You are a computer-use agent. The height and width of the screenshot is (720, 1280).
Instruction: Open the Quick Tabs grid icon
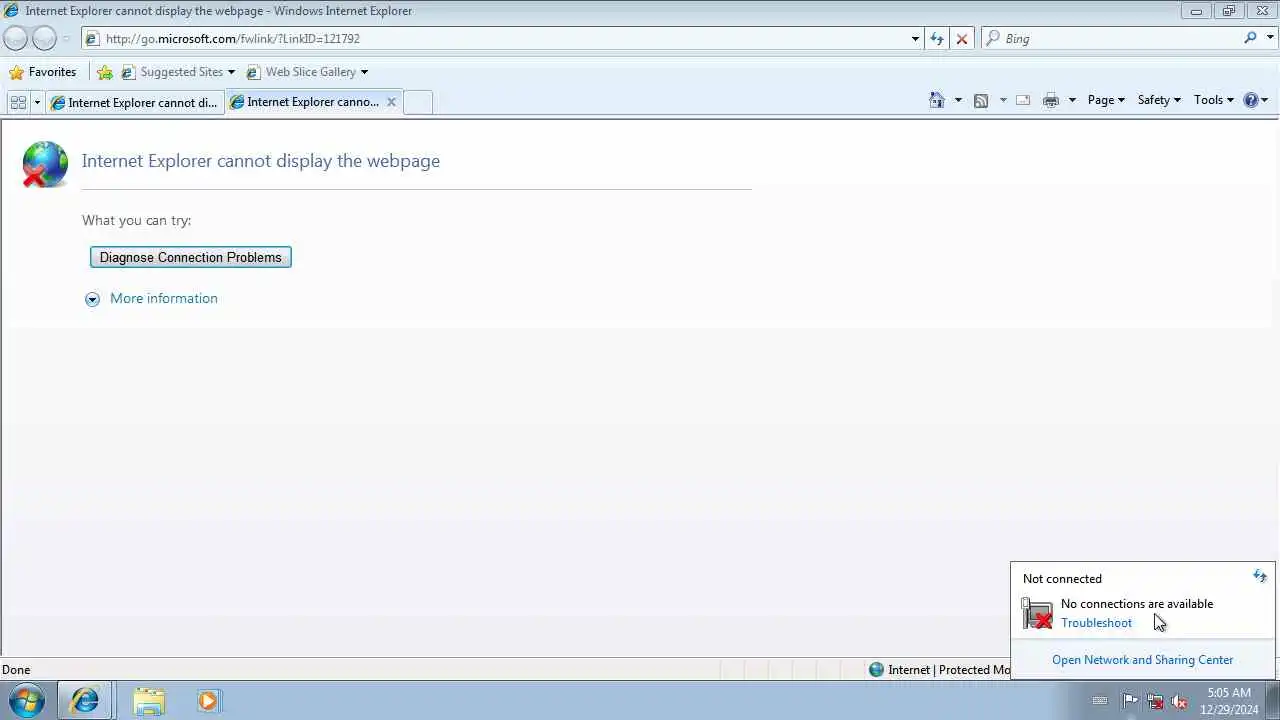(18, 102)
